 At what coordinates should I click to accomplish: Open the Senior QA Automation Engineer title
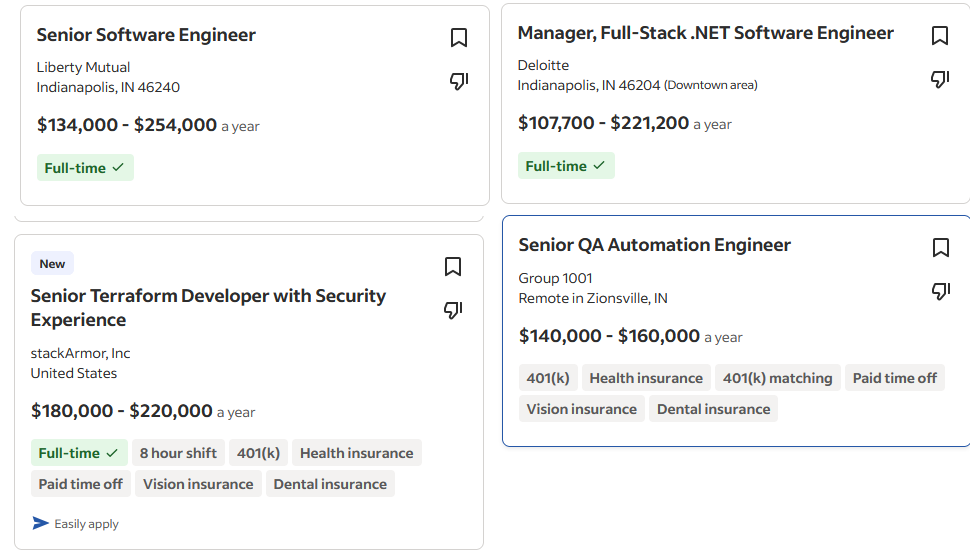coord(655,245)
